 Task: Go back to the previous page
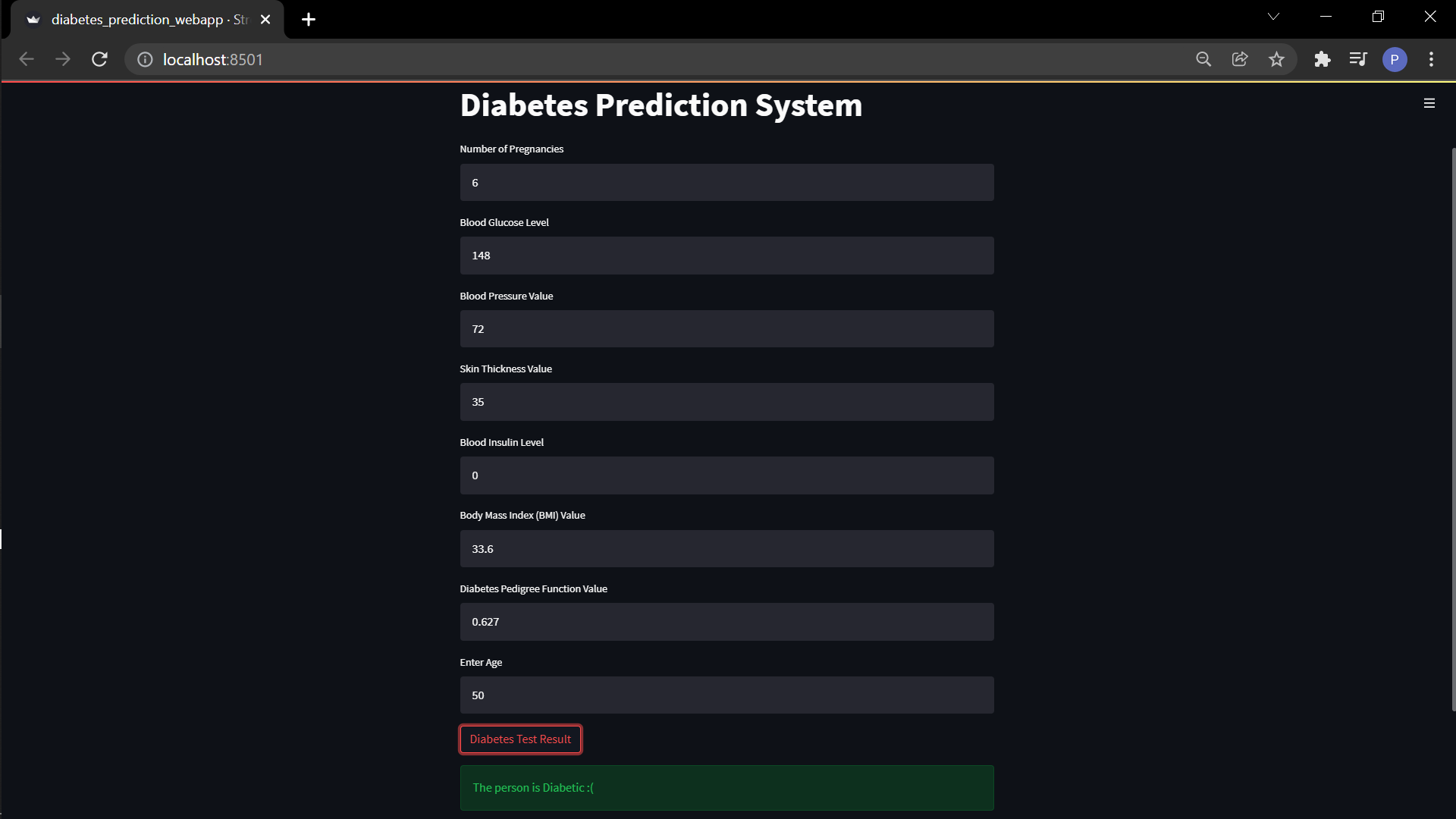click(27, 59)
